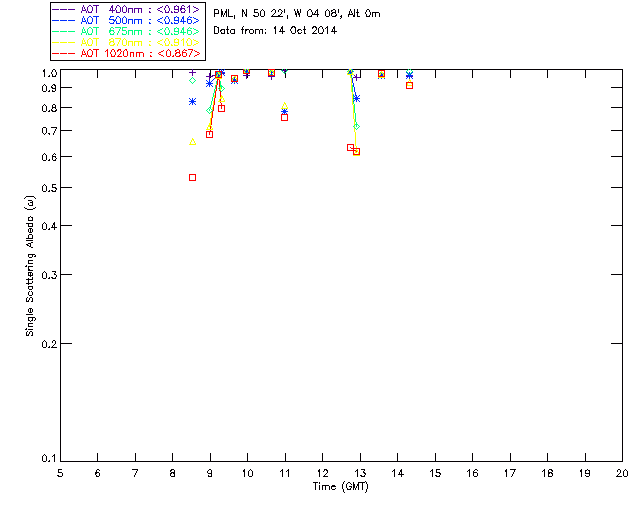Click the x-axis tick label '14'
This screenshot has width=640, height=512.
[x=398, y=473]
